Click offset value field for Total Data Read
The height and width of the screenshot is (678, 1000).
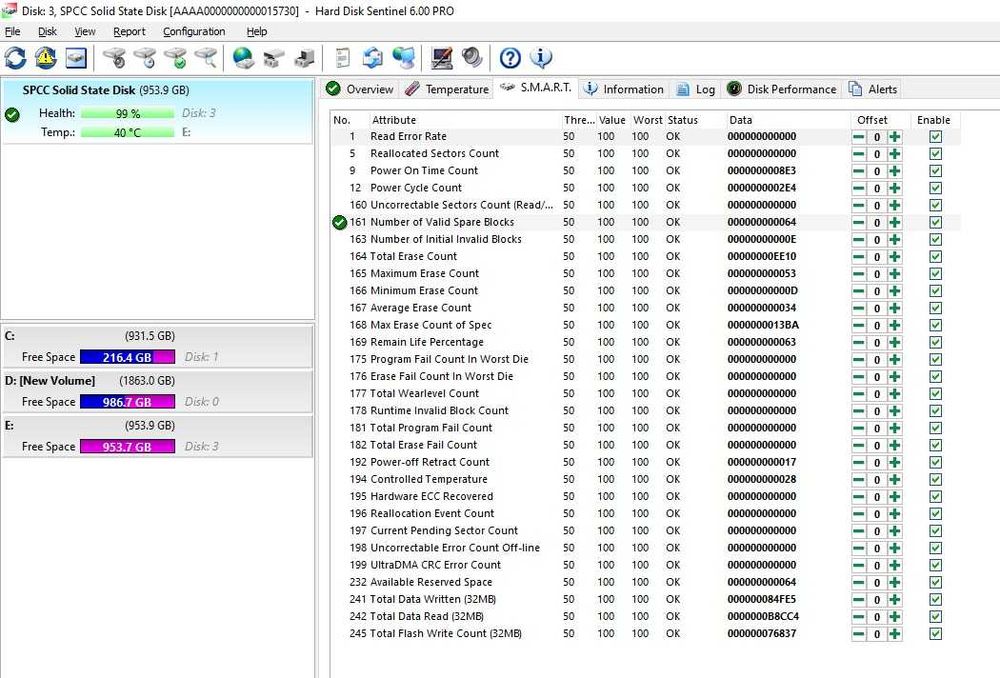[x=877, y=617]
